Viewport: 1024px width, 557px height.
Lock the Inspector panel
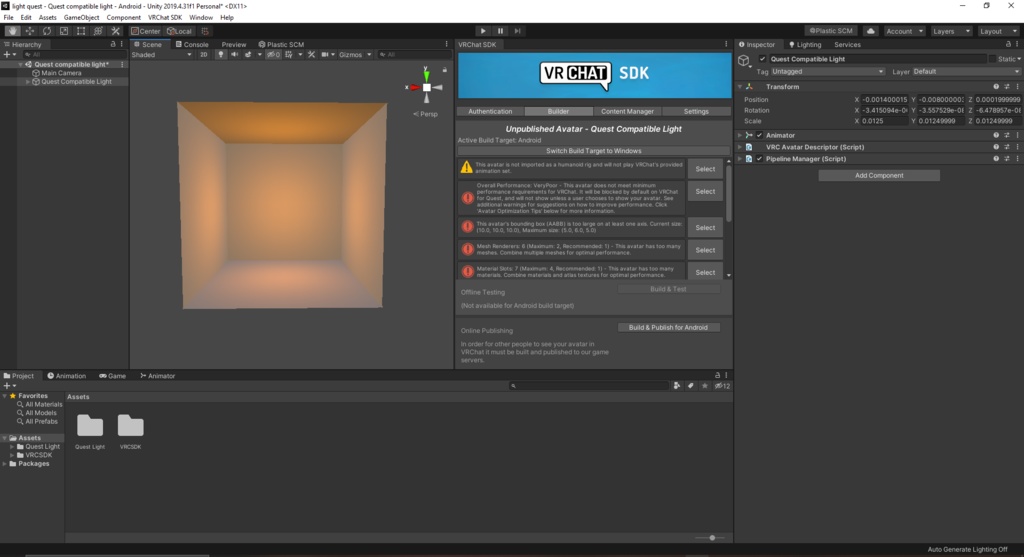tap(1008, 44)
